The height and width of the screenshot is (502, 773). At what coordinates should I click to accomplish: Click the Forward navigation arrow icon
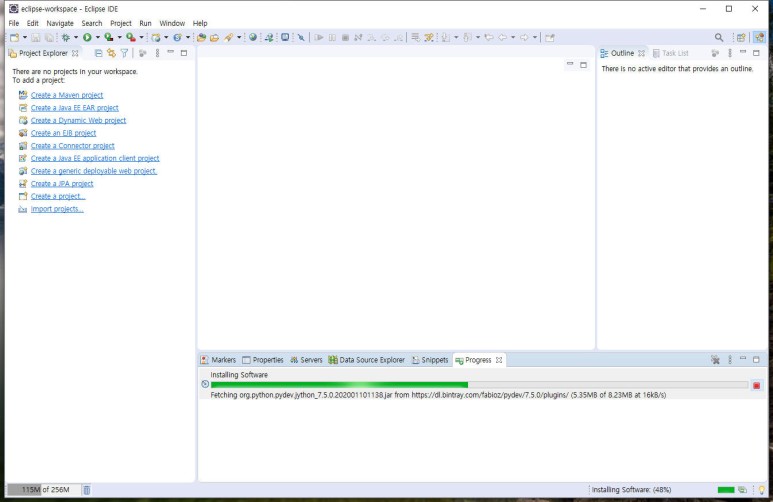point(524,37)
